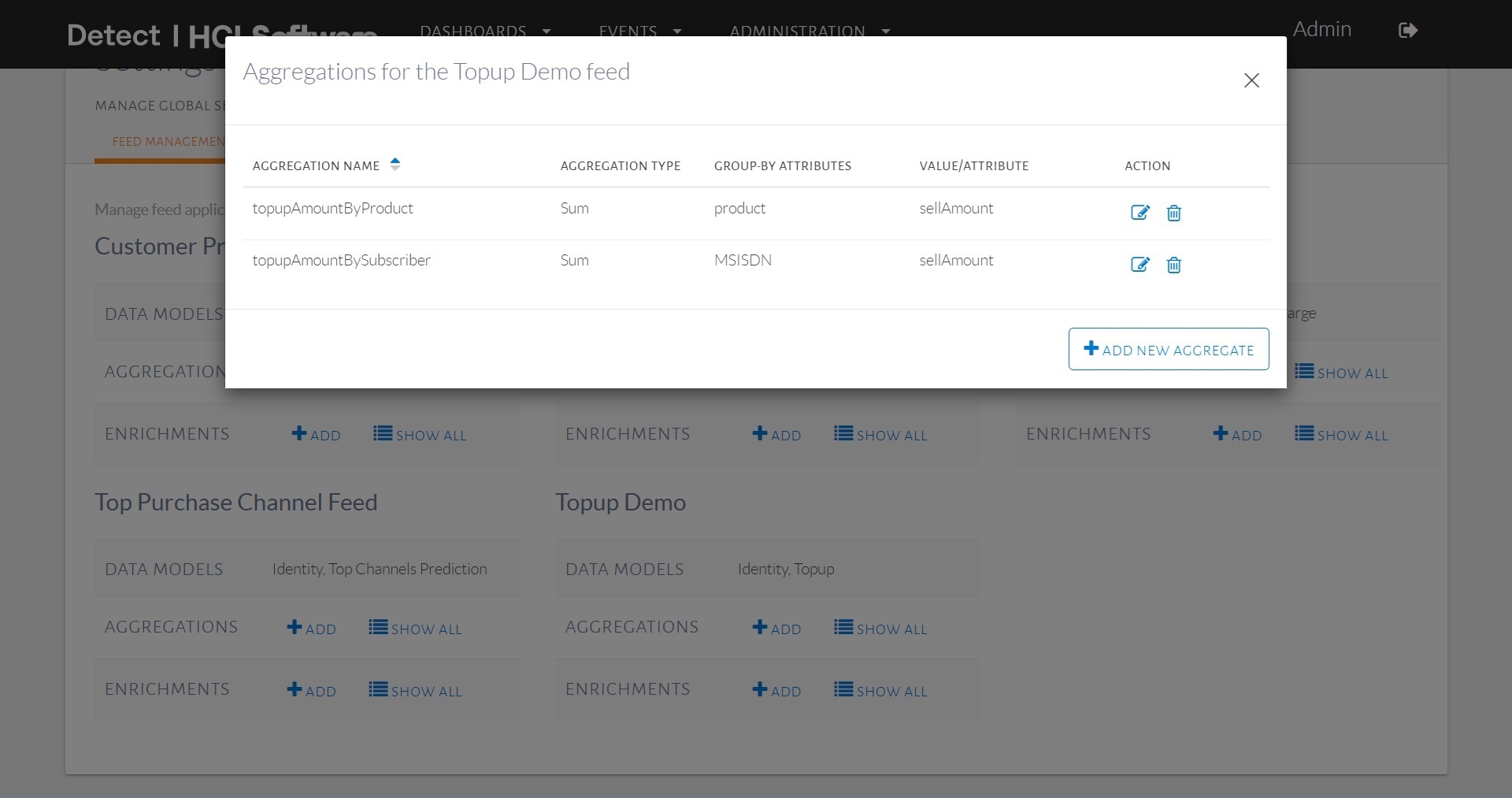Expand the Events dropdown menu
The height and width of the screenshot is (798, 1512).
point(639,31)
